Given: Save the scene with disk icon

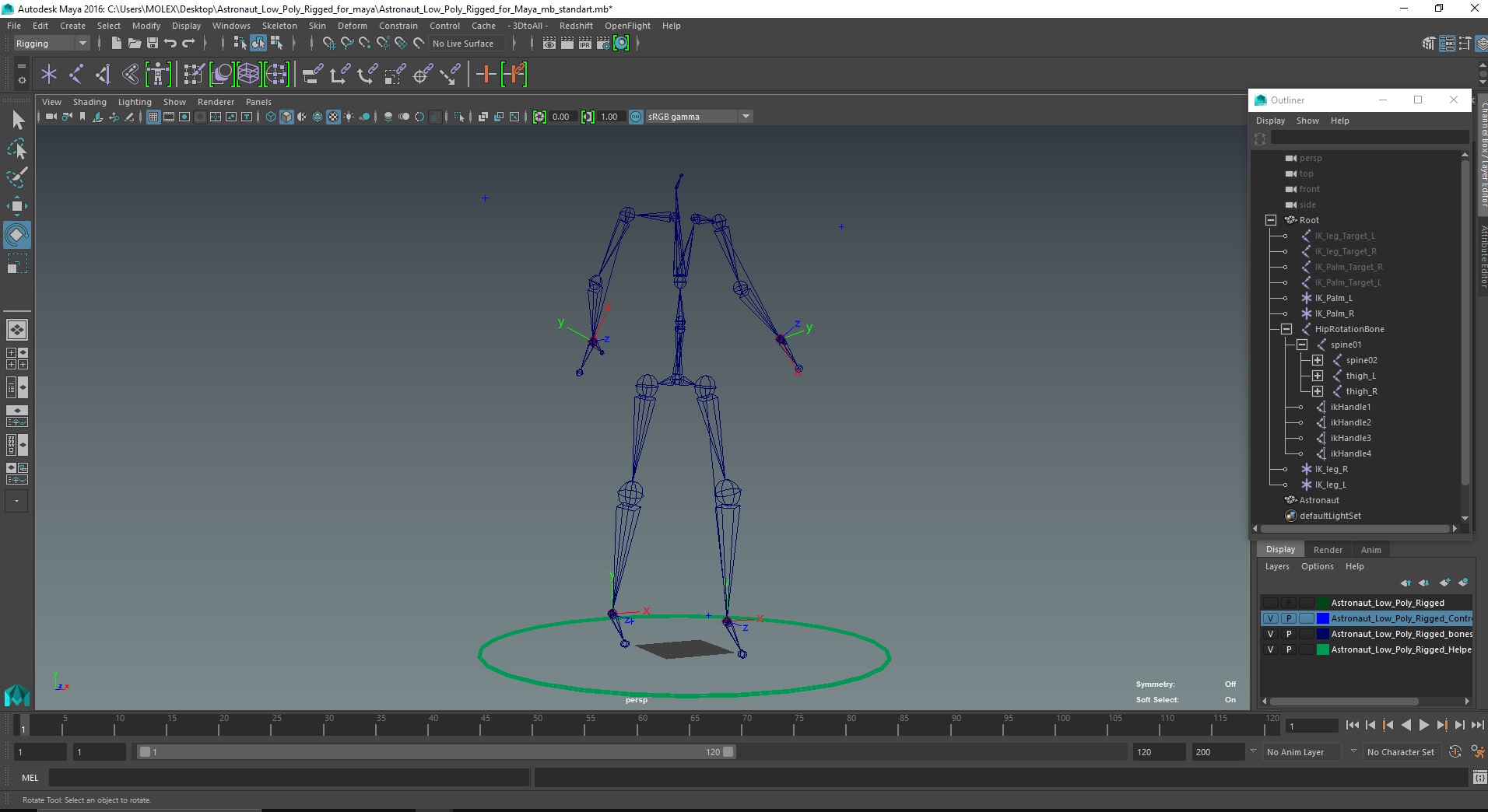Looking at the screenshot, I should pyautogui.click(x=153, y=44).
